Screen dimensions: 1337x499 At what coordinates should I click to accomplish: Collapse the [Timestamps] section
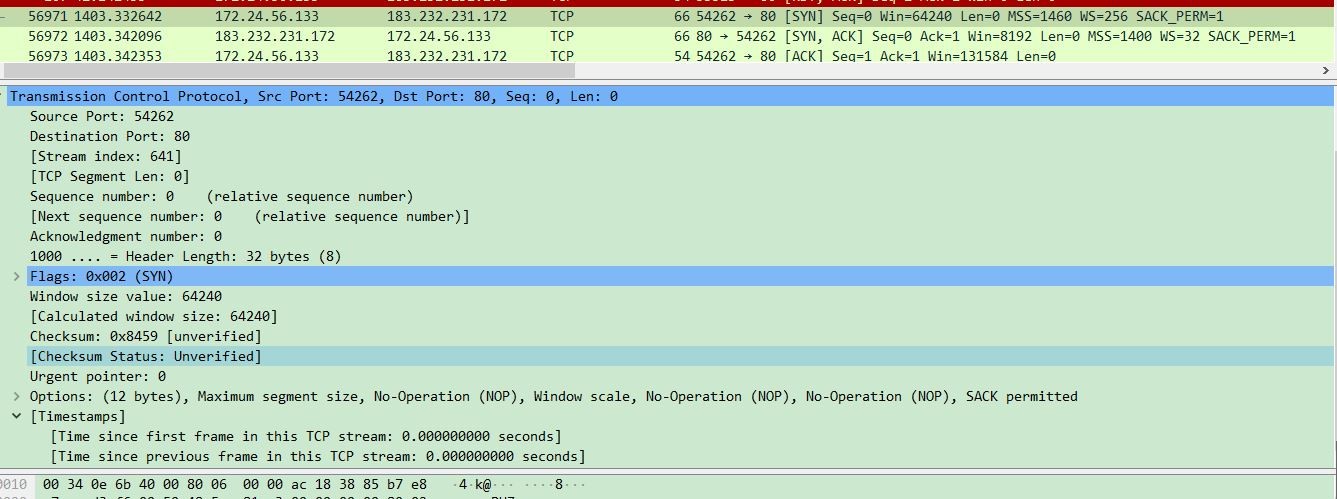[17, 416]
